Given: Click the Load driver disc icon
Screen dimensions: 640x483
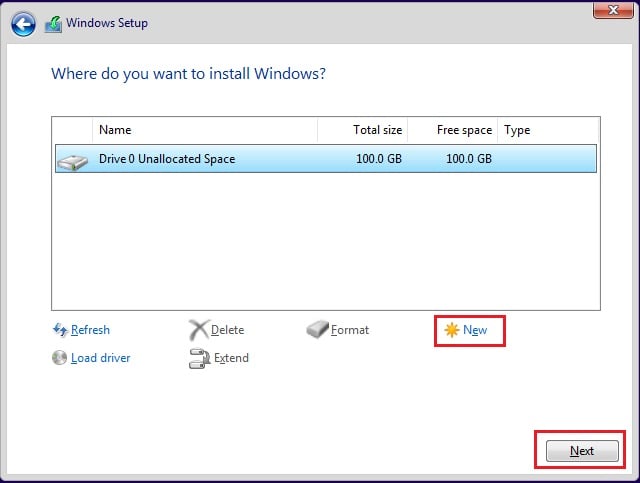Looking at the screenshot, I should [59, 358].
